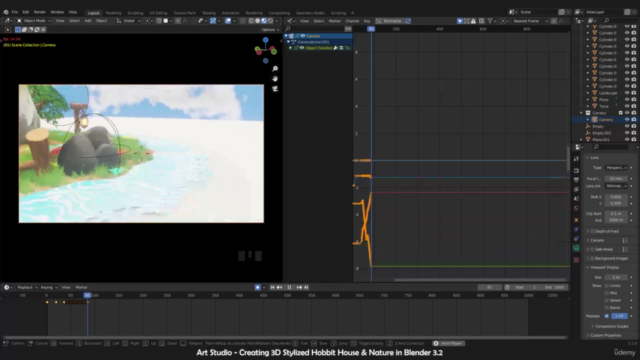640x360 pixels.
Task: Click the Safe Areas preset list icon
Action: tap(625, 249)
